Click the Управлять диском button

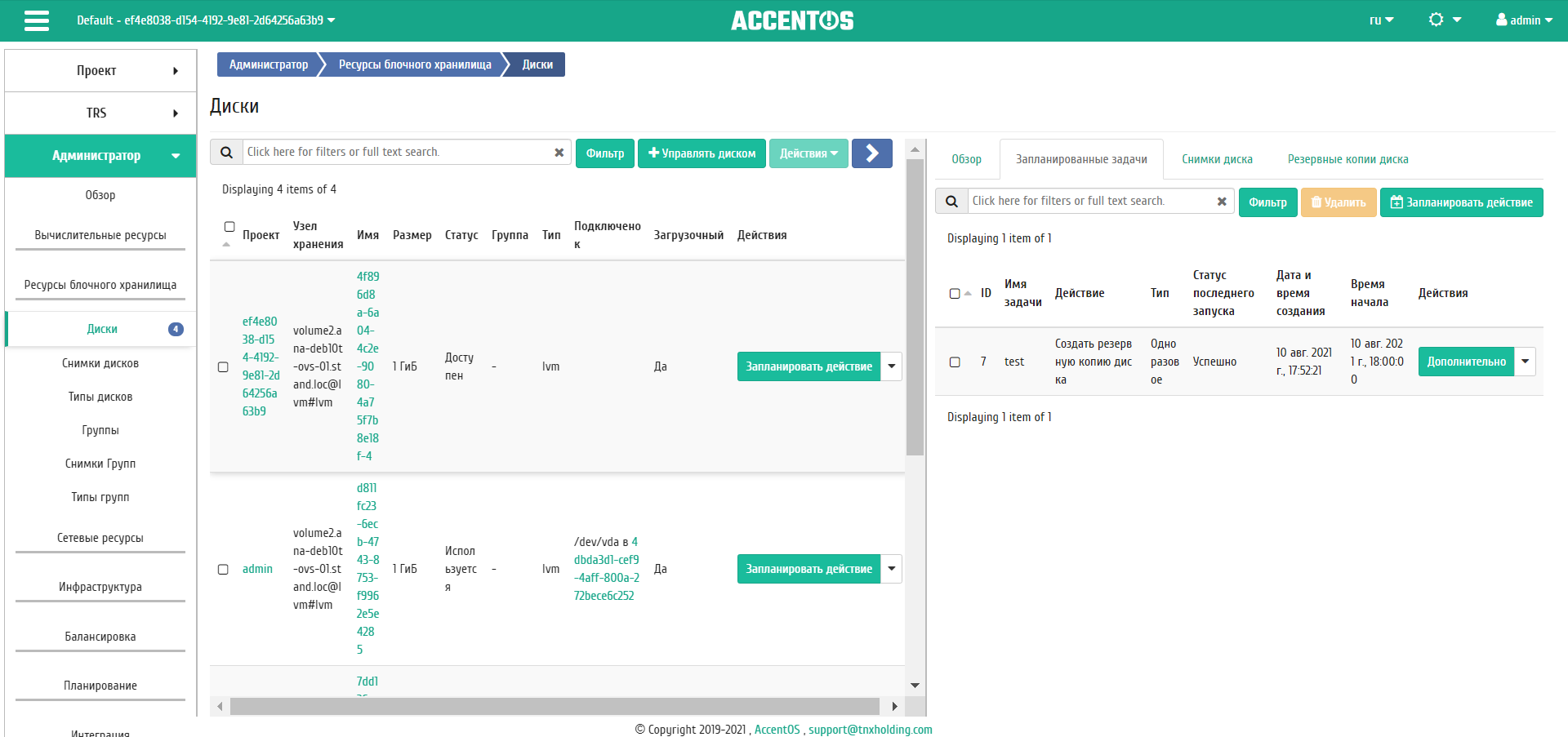pyautogui.click(x=702, y=153)
